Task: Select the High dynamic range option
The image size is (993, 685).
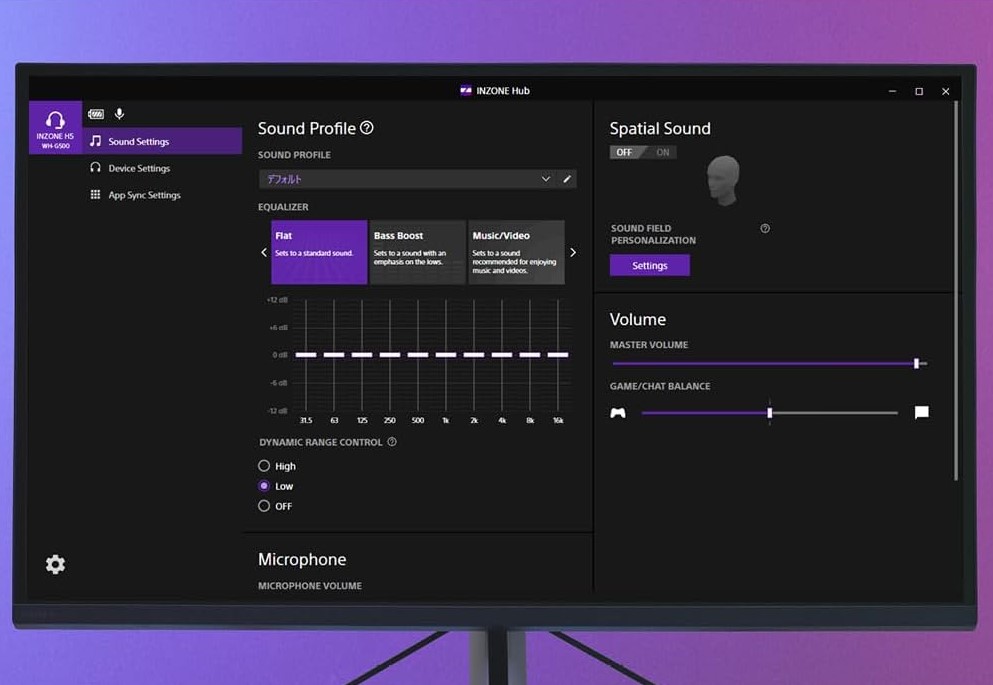Action: (264, 466)
